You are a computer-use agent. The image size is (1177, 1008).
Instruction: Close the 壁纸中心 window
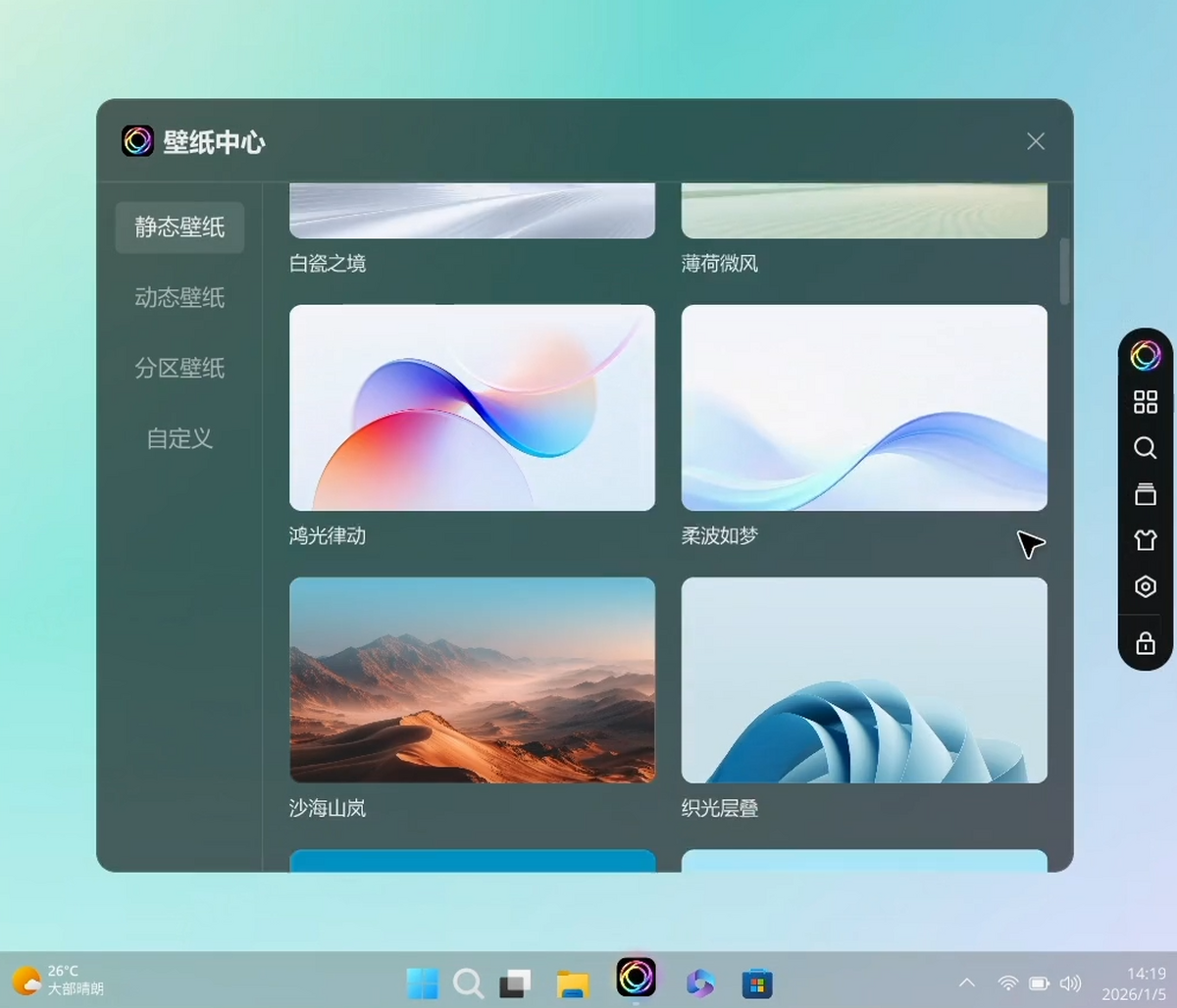point(1036,141)
